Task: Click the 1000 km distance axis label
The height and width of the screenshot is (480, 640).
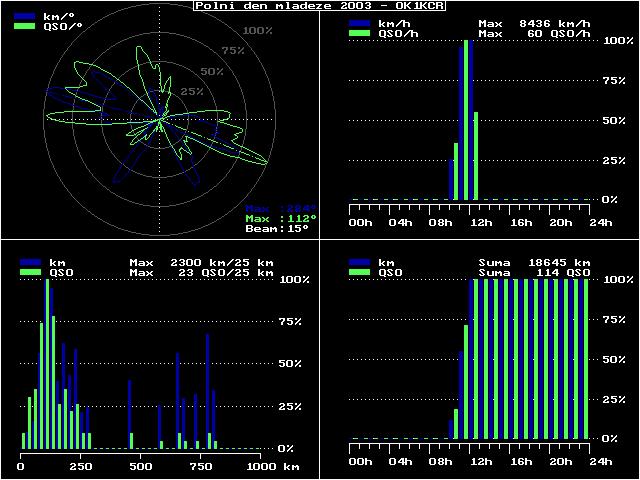Action: pyautogui.click(x=260, y=466)
